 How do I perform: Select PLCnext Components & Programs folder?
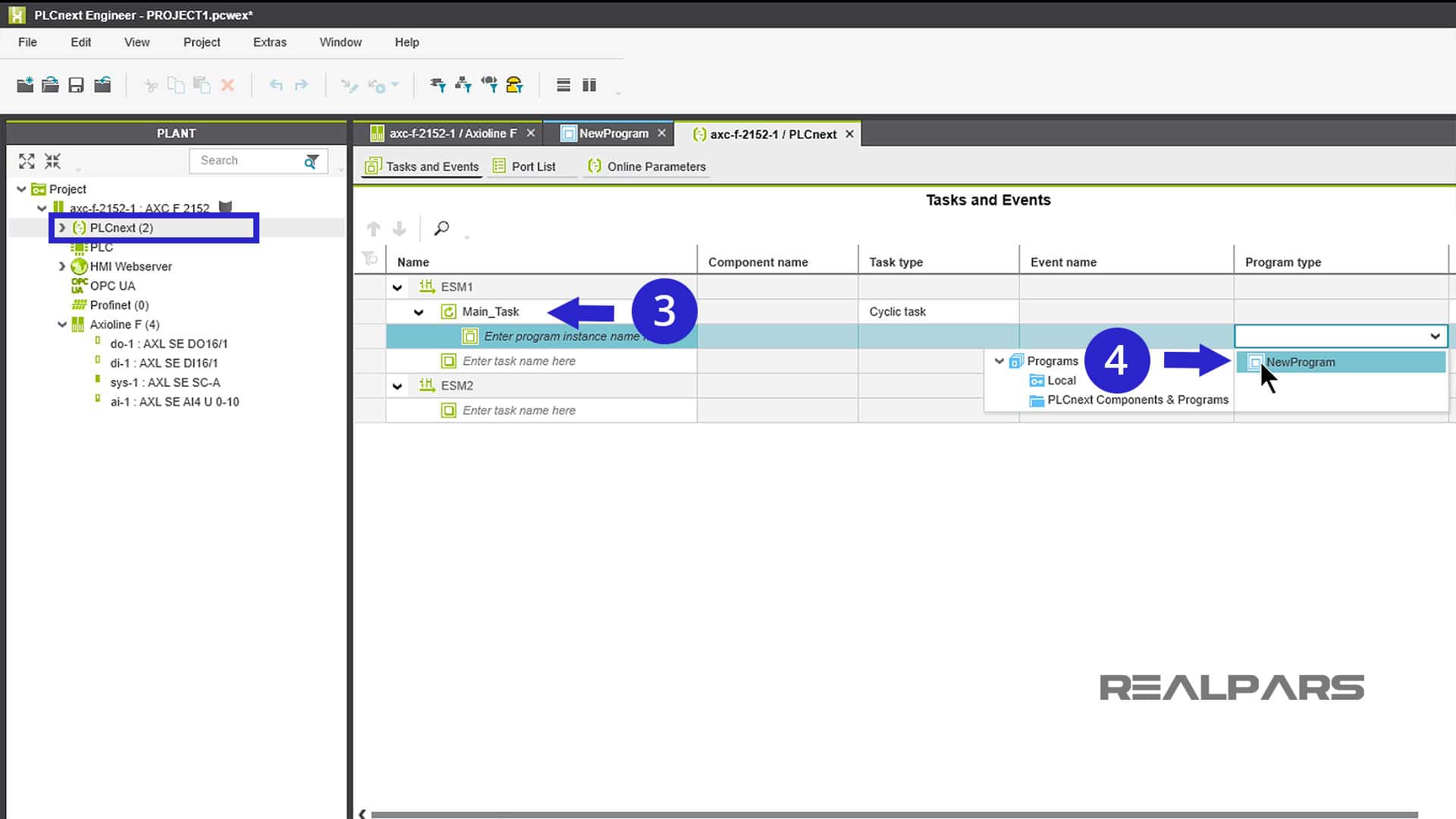tap(1128, 400)
